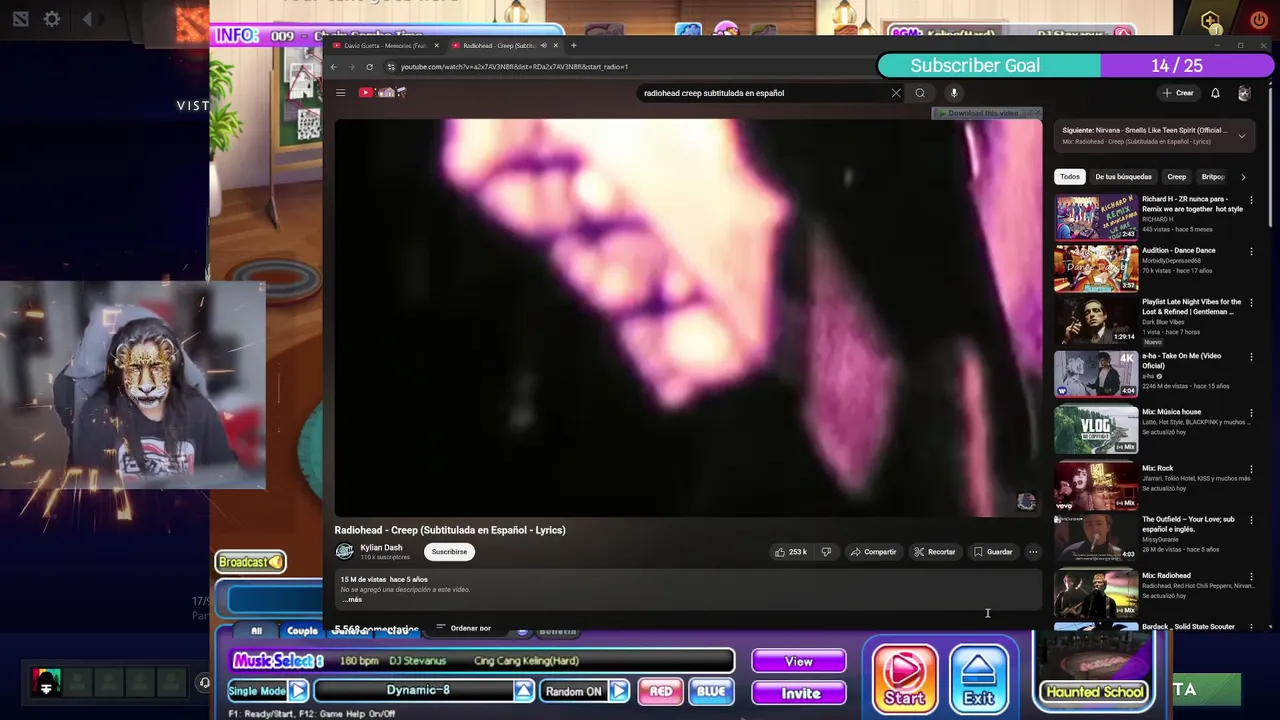This screenshot has height=720, width=1280.
Task: Click the Crear create button
Action: point(1178,93)
